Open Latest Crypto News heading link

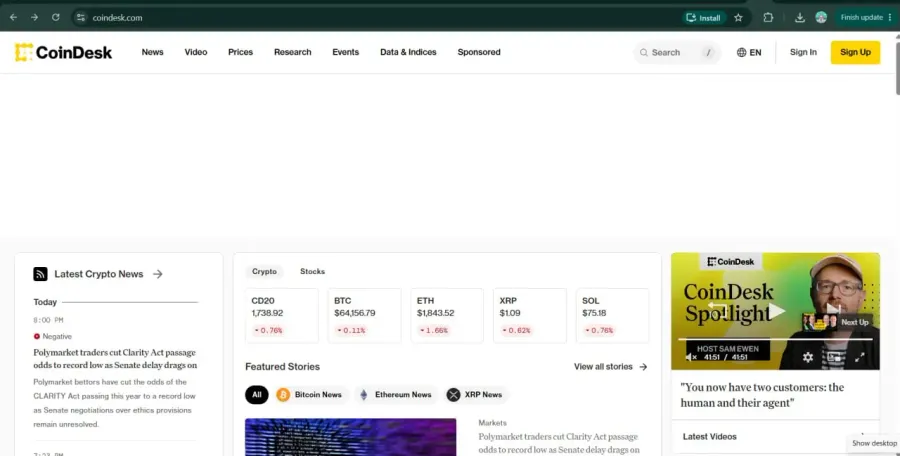pos(99,274)
